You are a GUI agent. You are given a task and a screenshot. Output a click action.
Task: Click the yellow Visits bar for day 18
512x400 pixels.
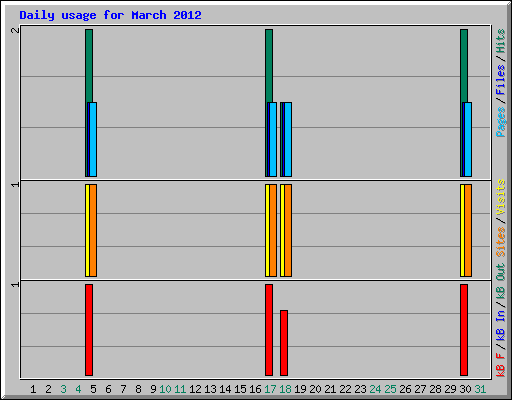(x=282, y=230)
